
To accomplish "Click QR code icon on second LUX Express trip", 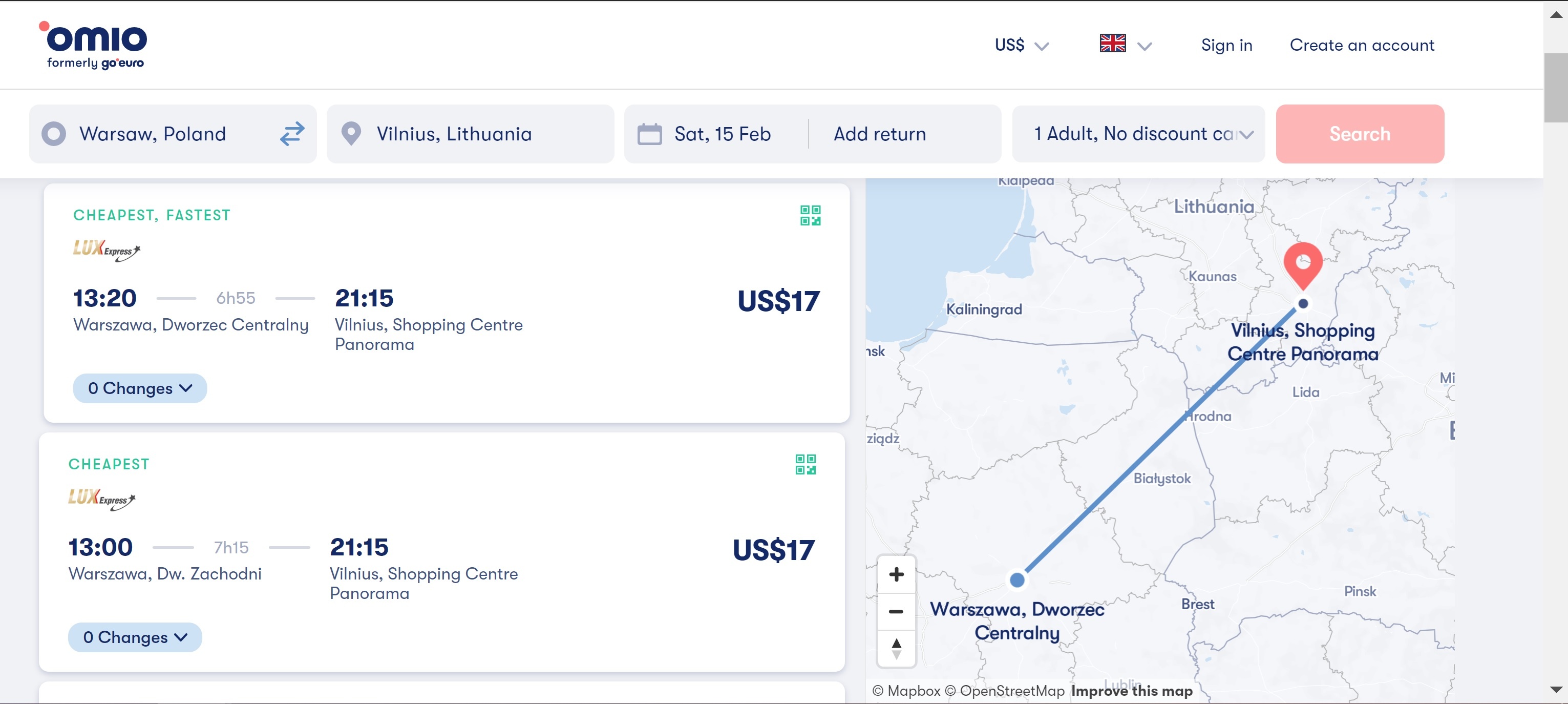I will (804, 465).
